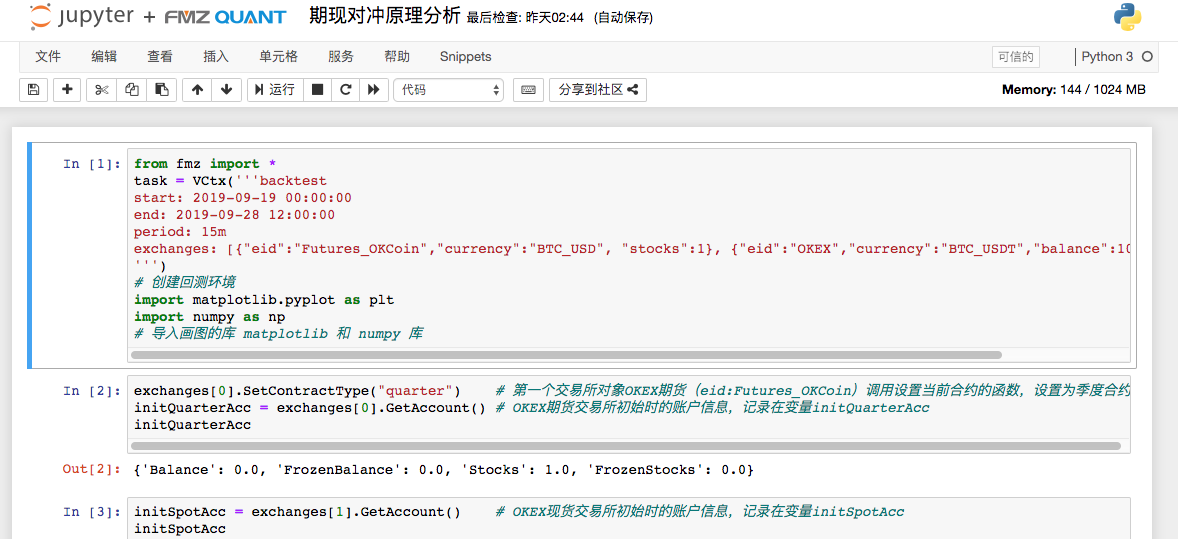Cut selected cells with scissors icon

(101, 89)
